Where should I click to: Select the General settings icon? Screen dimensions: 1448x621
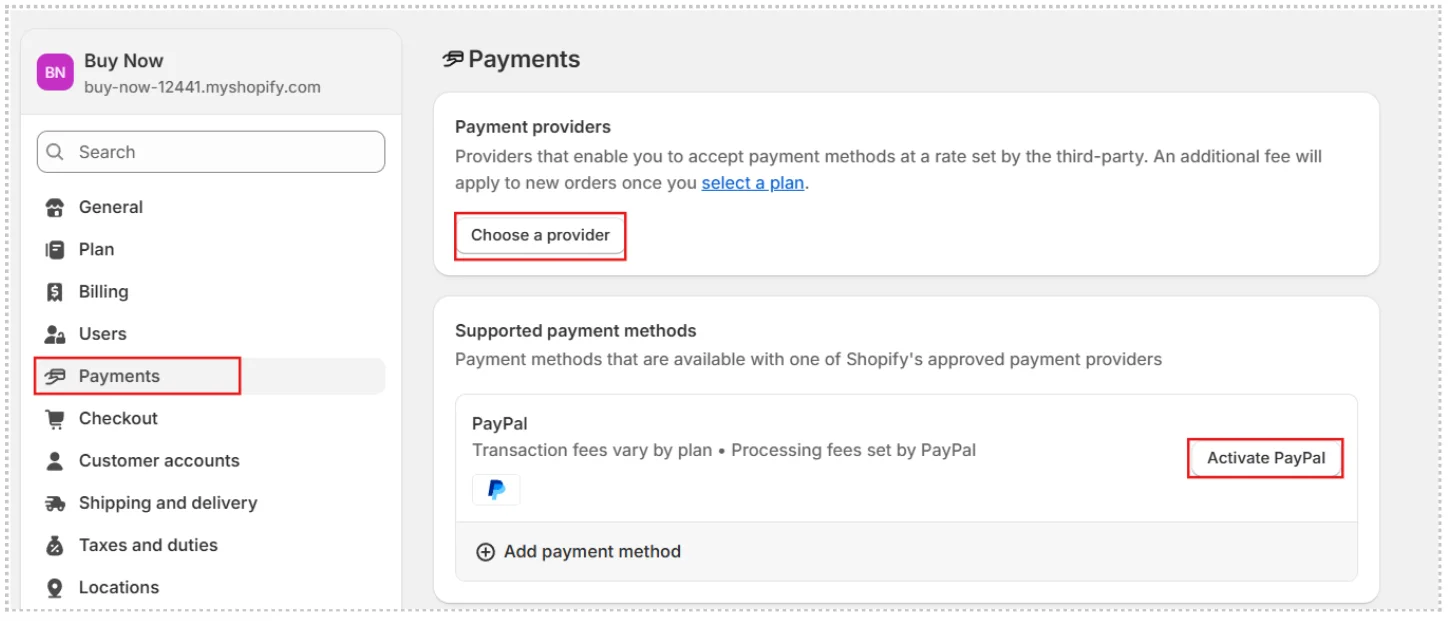click(56, 207)
